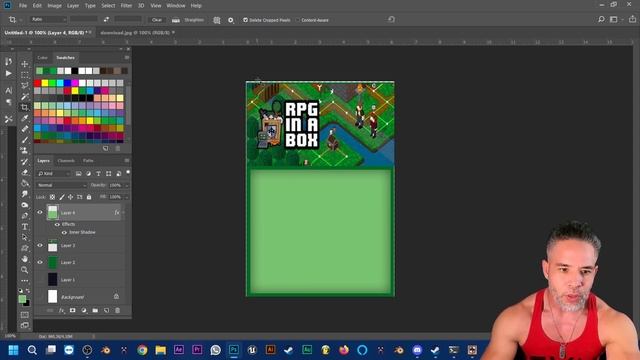Select the Pen tool
Screen dimensions: 640x360
point(24,216)
